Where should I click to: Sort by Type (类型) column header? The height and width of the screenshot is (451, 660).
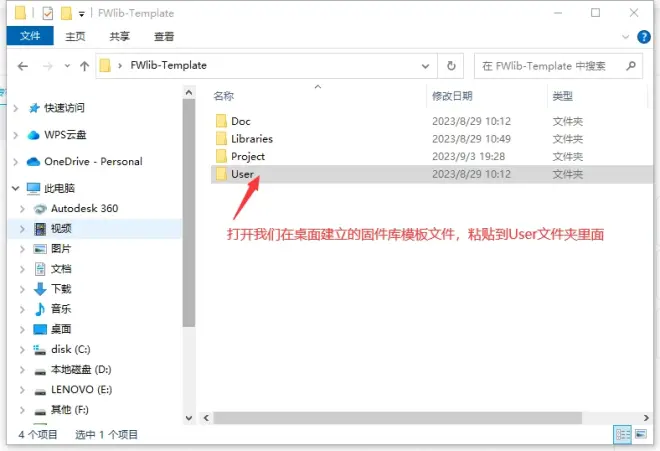[562, 96]
